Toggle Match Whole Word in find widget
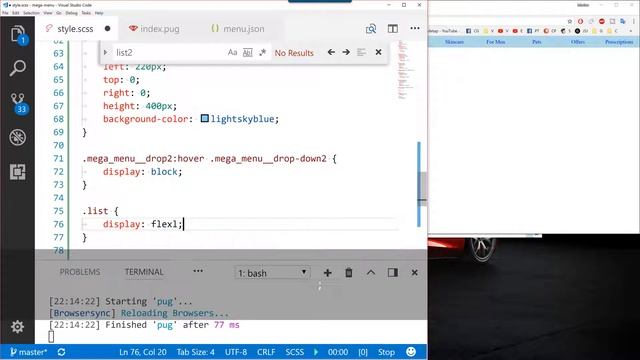640x360 pixels. click(x=247, y=52)
